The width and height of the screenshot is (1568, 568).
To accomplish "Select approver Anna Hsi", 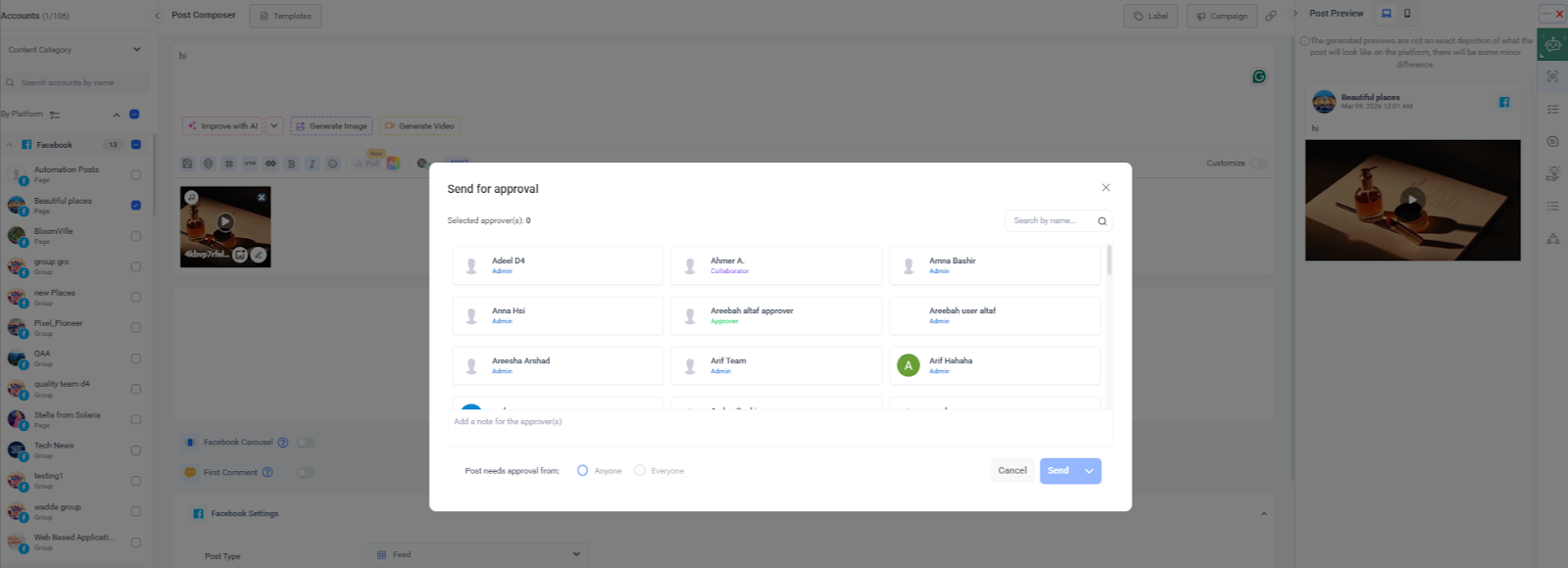I will (x=558, y=315).
